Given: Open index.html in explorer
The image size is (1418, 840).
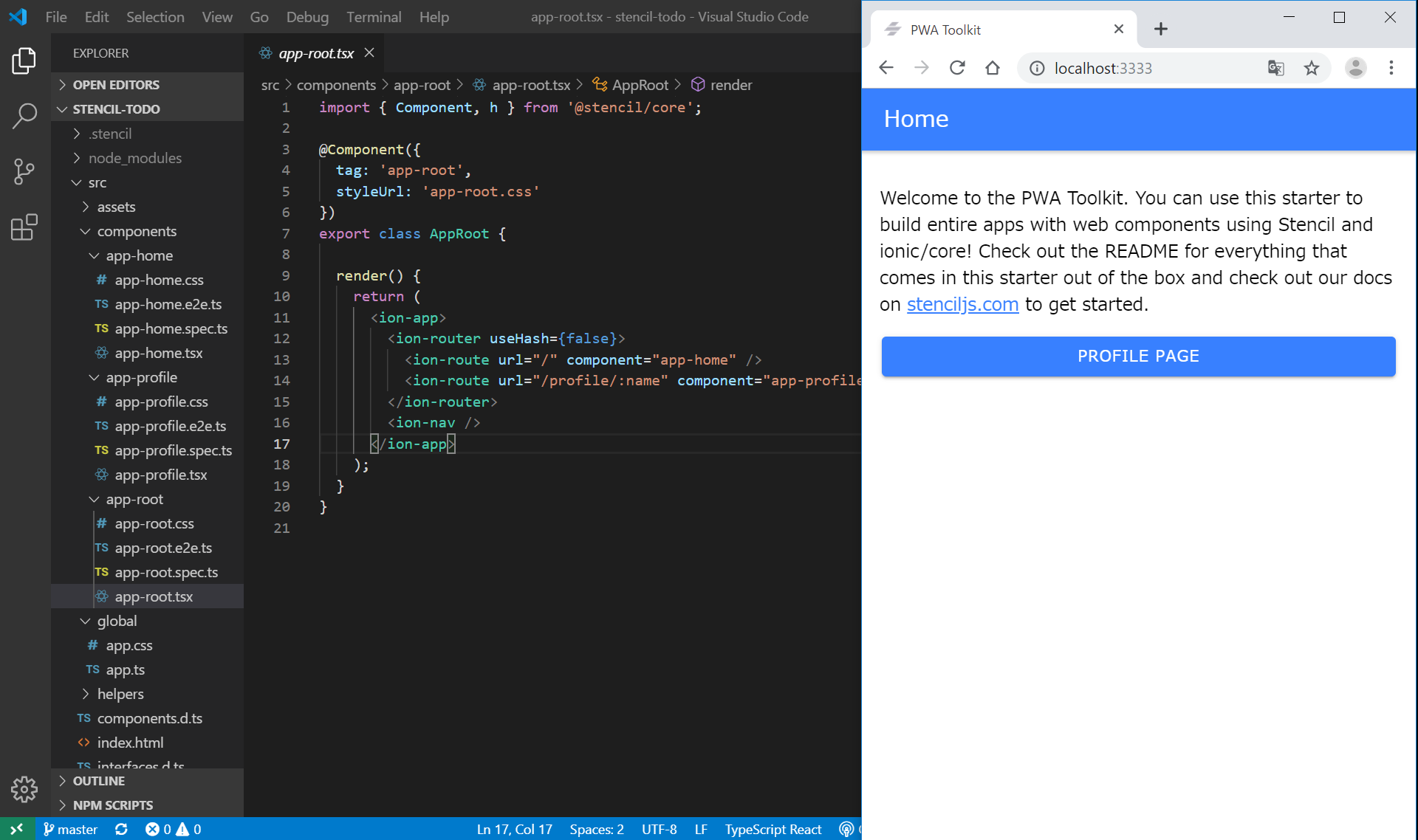Looking at the screenshot, I should point(148,742).
